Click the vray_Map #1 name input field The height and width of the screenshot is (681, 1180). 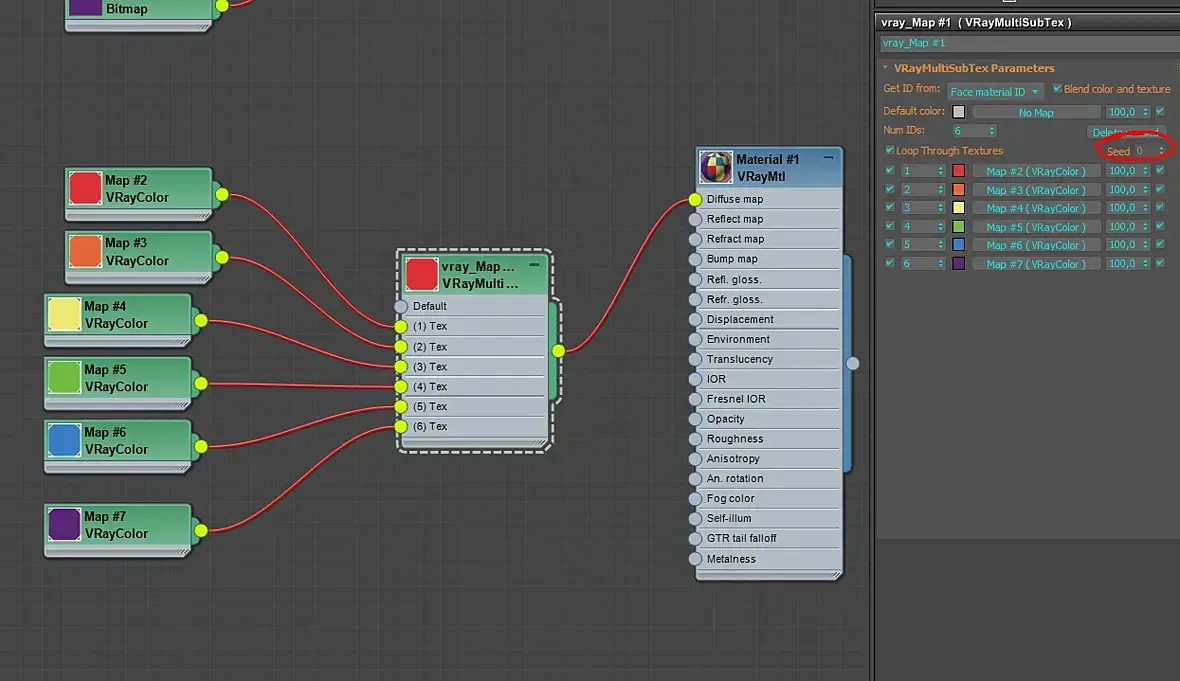[x=1028, y=43]
